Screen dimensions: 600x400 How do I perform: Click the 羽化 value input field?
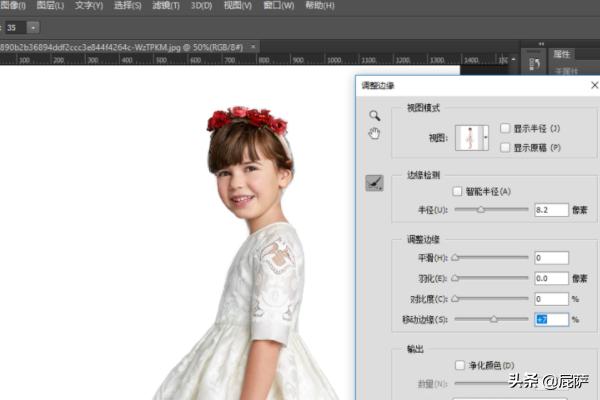coord(551,278)
